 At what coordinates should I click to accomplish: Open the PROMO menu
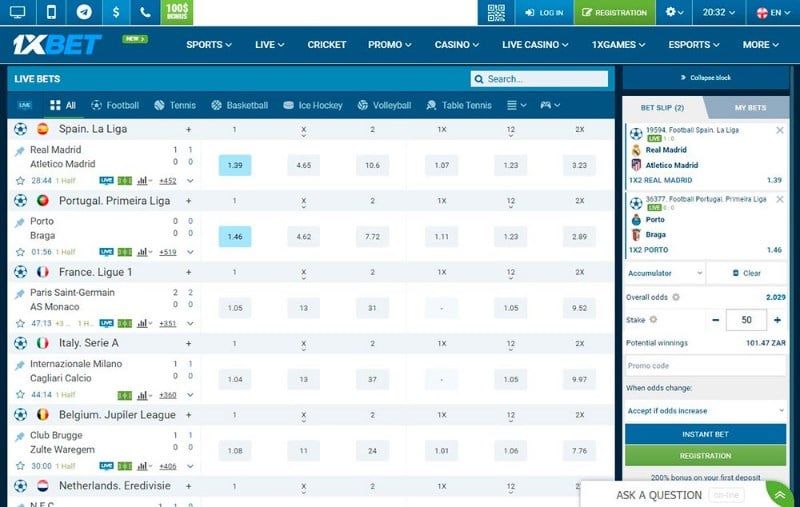coord(389,45)
